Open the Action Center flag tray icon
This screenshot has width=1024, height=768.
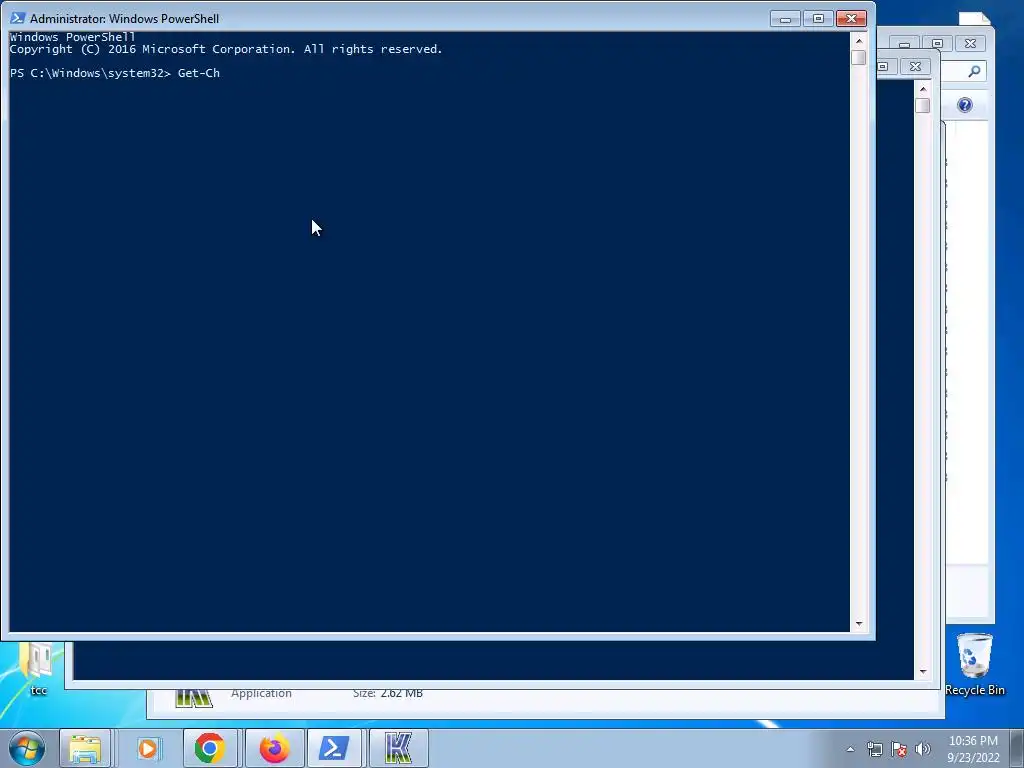[x=899, y=749]
